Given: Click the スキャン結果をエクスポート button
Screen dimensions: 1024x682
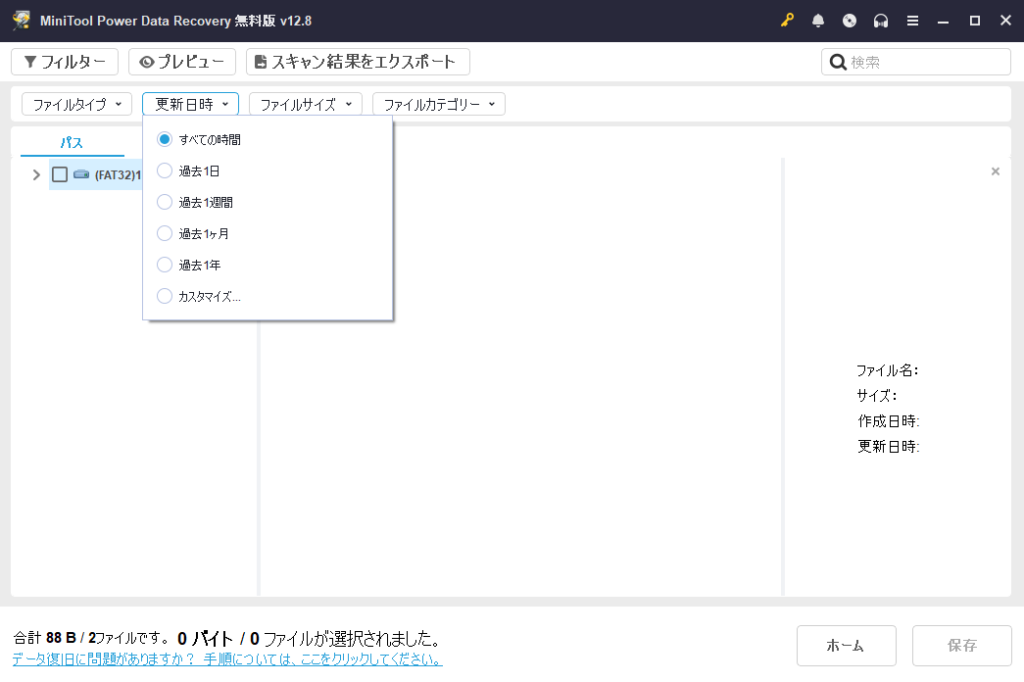Looking at the screenshot, I should click(357, 62).
